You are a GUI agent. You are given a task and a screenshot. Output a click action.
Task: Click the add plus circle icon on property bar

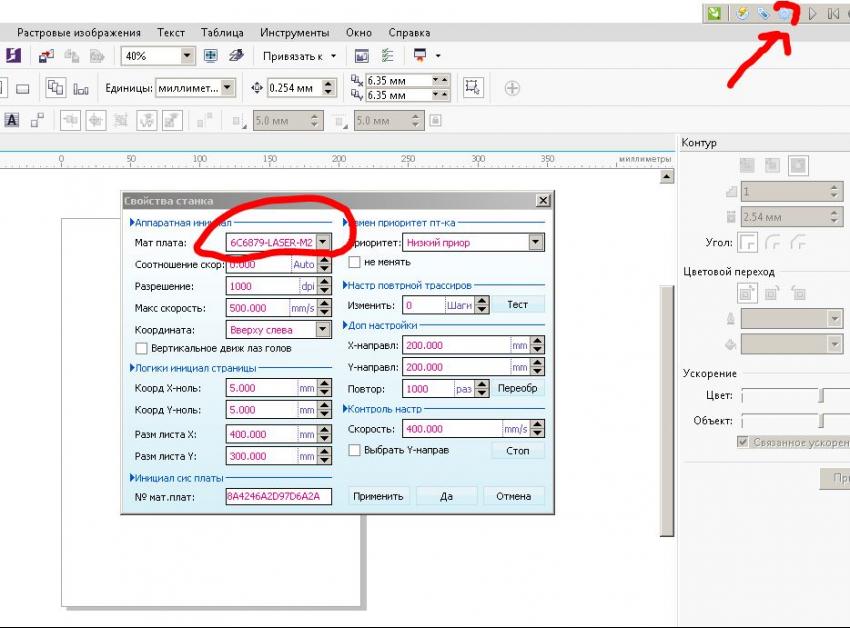512,88
